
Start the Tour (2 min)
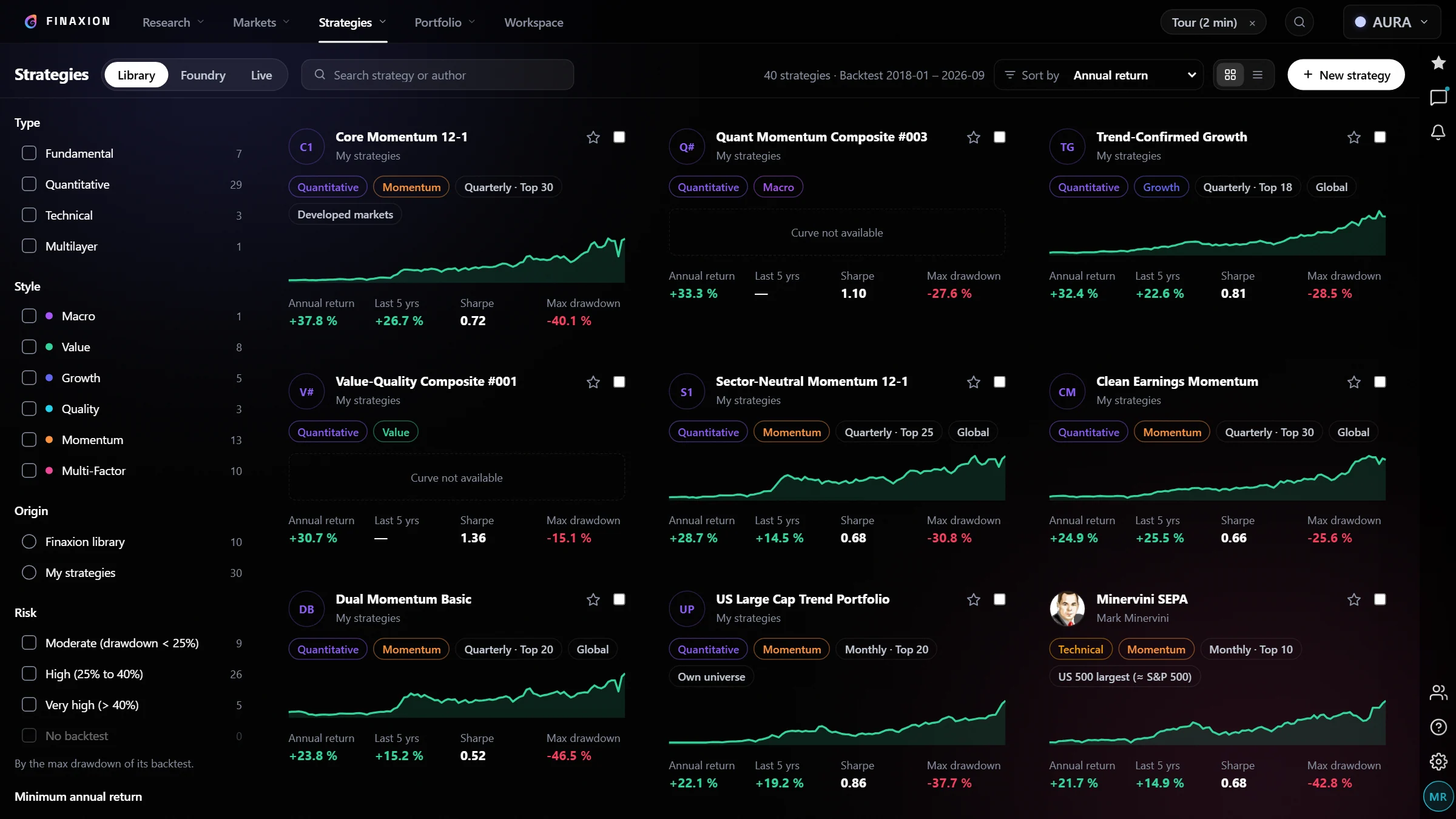(x=1204, y=22)
